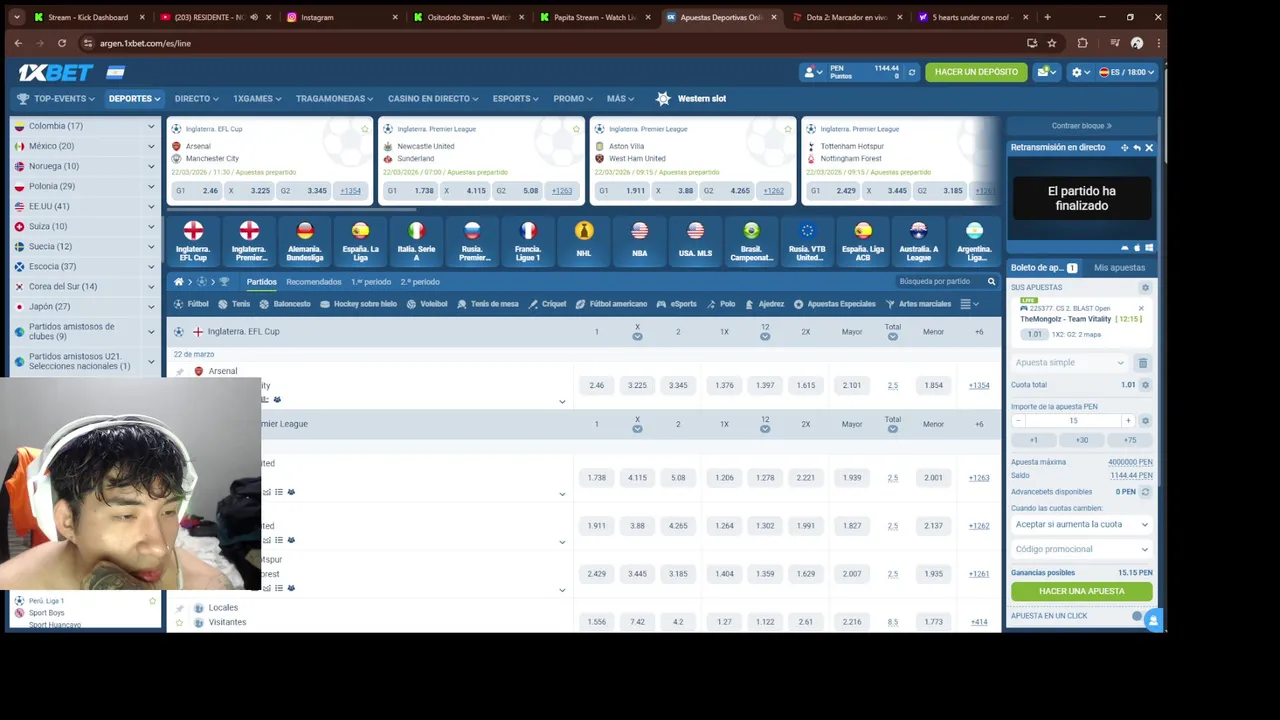Filter by Artes marciales sport
Viewport: 1280px width, 720px height.
[918, 304]
